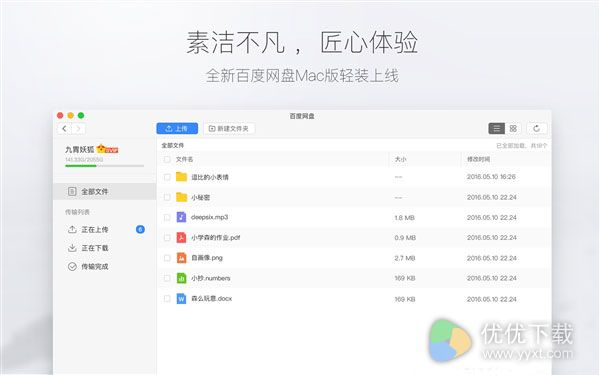Select the file name 小抄.numbers
Viewport: 600px width, 375px height.
pyautogui.click(x=211, y=278)
